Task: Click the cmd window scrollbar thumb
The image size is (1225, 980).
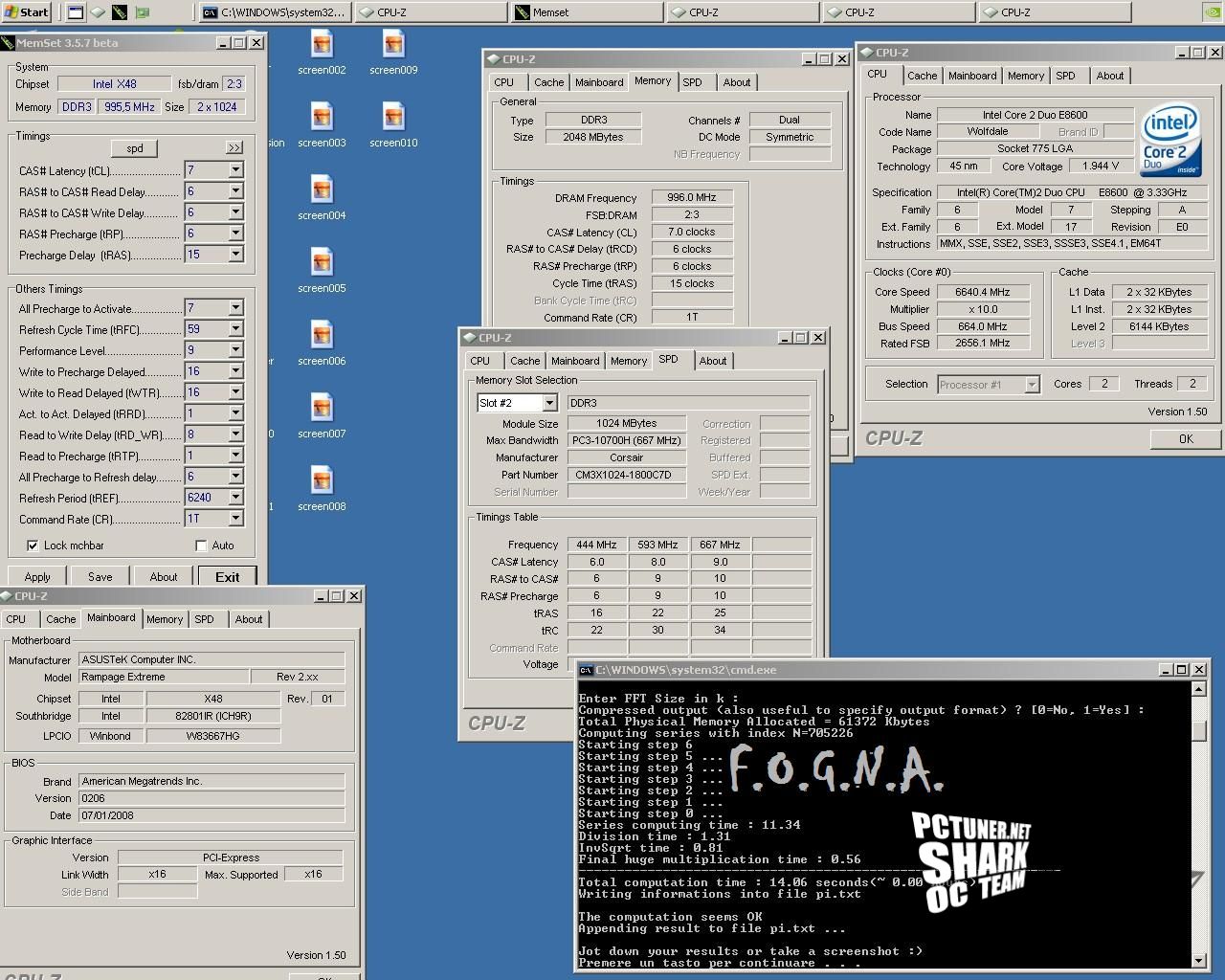Action: [x=1199, y=730]
